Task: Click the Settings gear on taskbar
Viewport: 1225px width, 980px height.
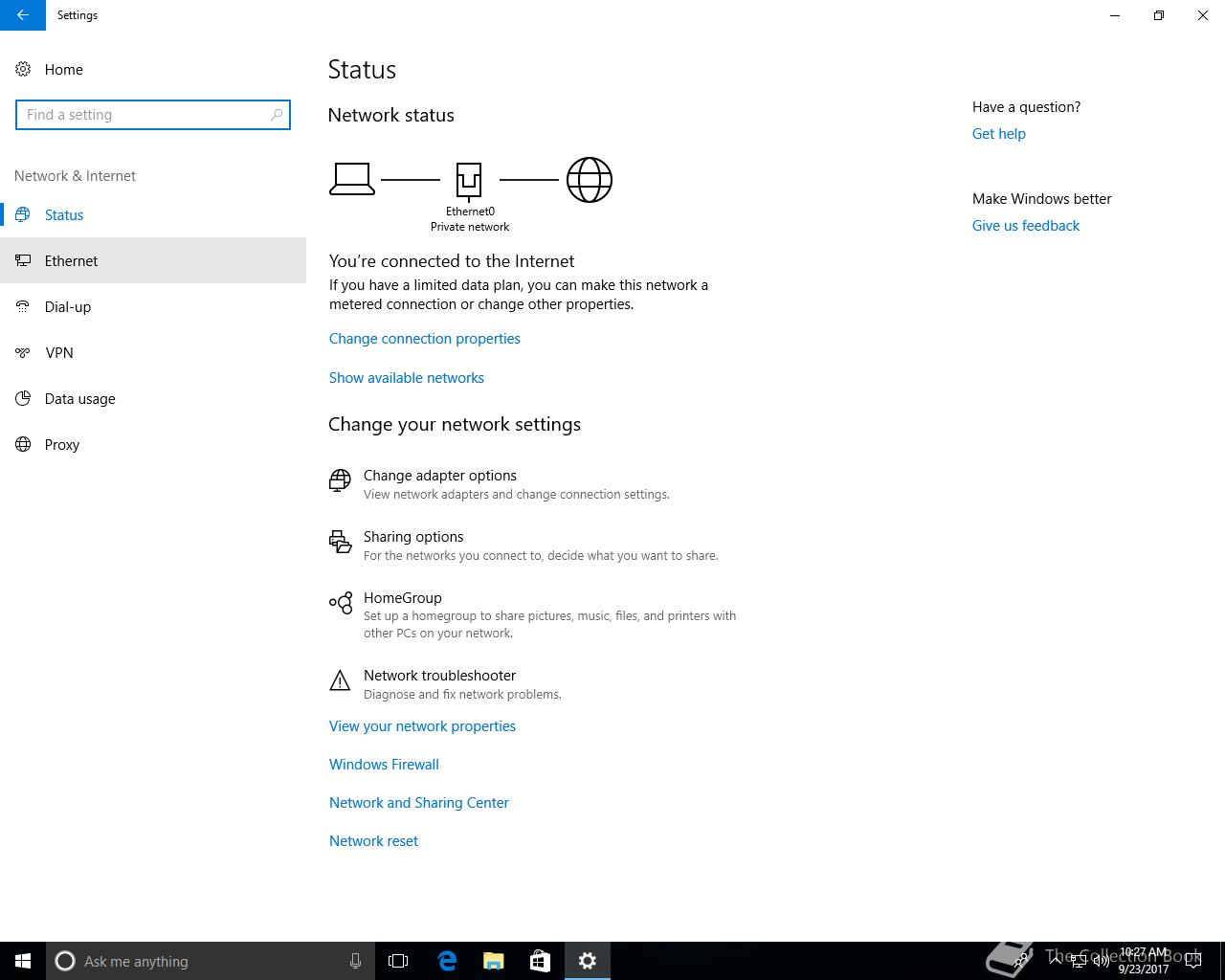Action: click(588, 961)
